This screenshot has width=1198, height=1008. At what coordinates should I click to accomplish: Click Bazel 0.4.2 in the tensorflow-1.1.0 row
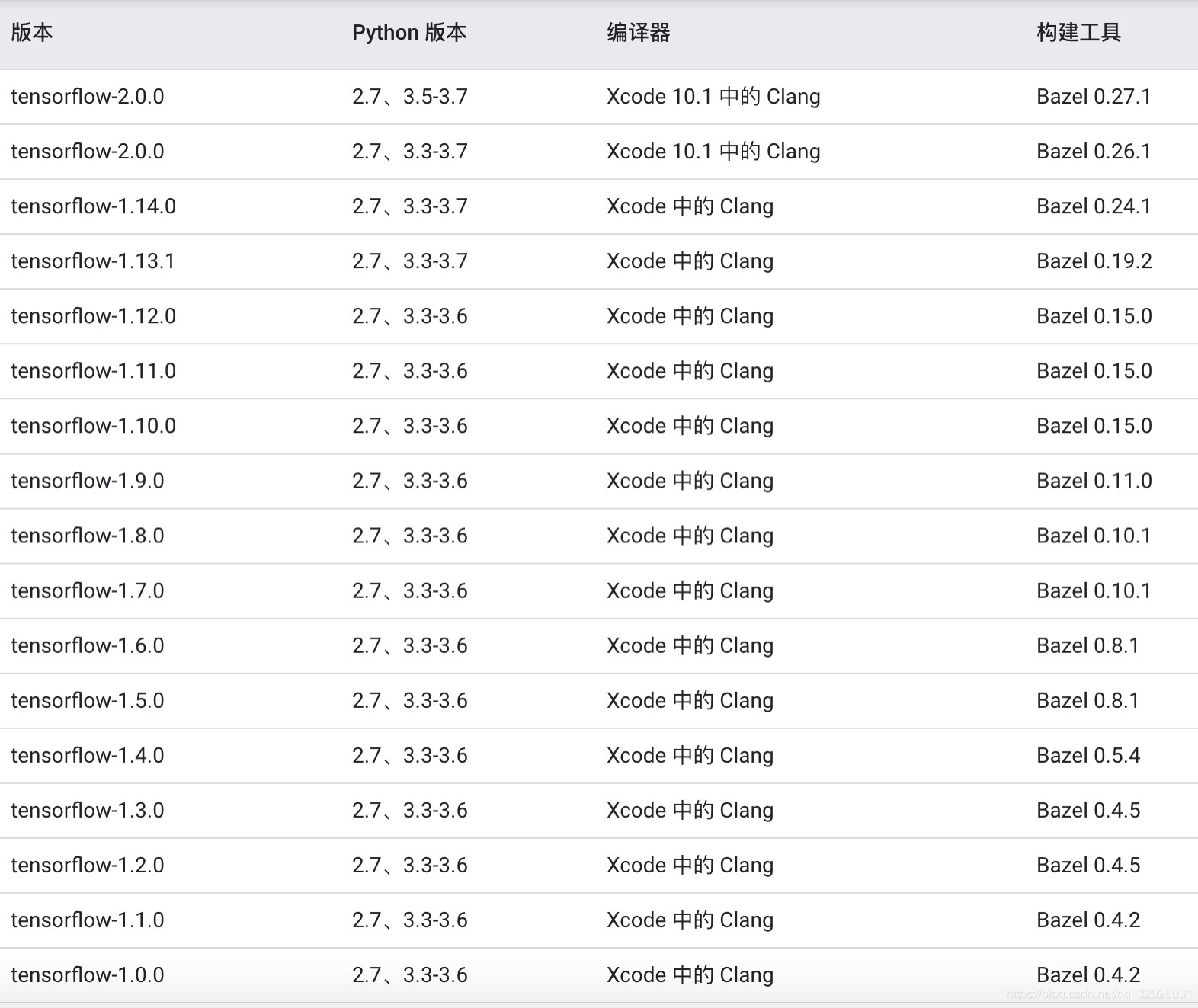click(1088, 920)
